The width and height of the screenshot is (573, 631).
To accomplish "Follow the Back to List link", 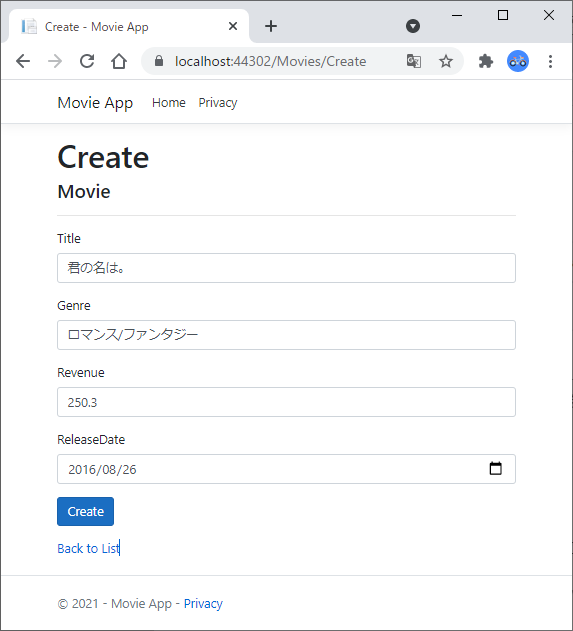I will pyautogui.click(x=88, y=549).
